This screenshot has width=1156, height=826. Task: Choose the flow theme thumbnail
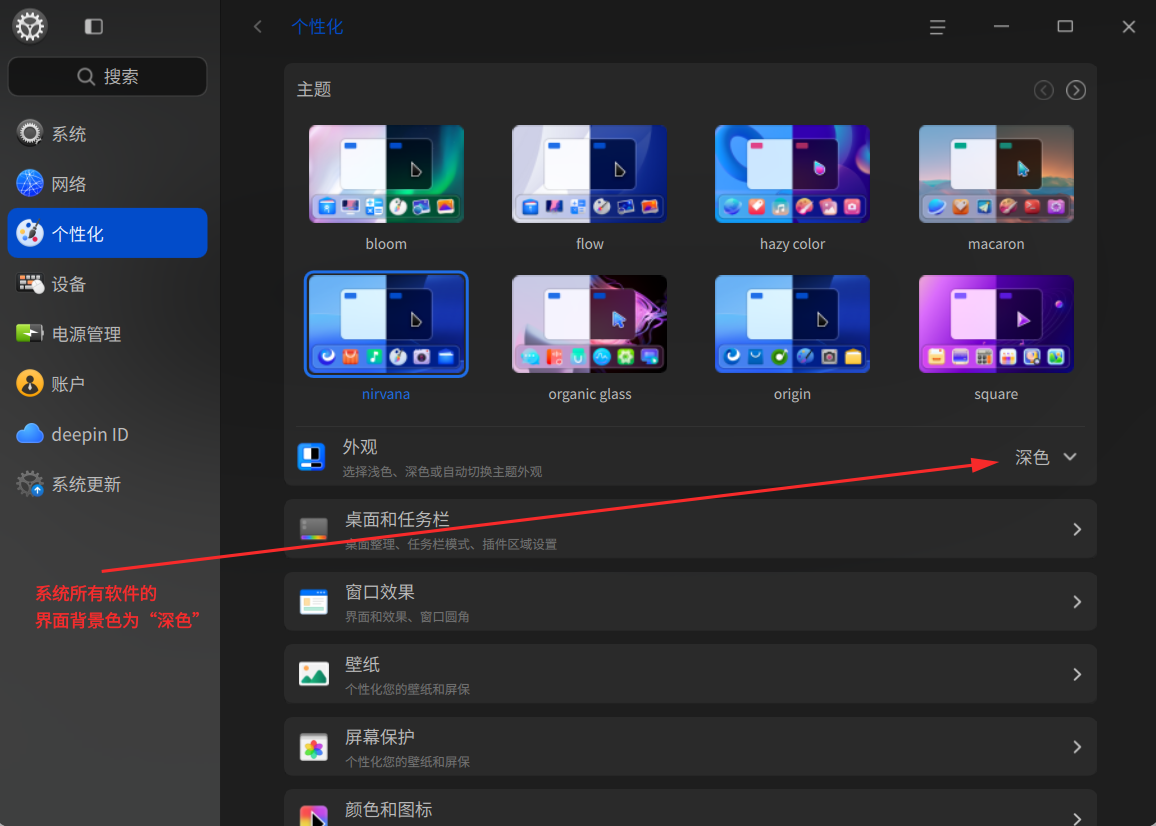[590, 174]
